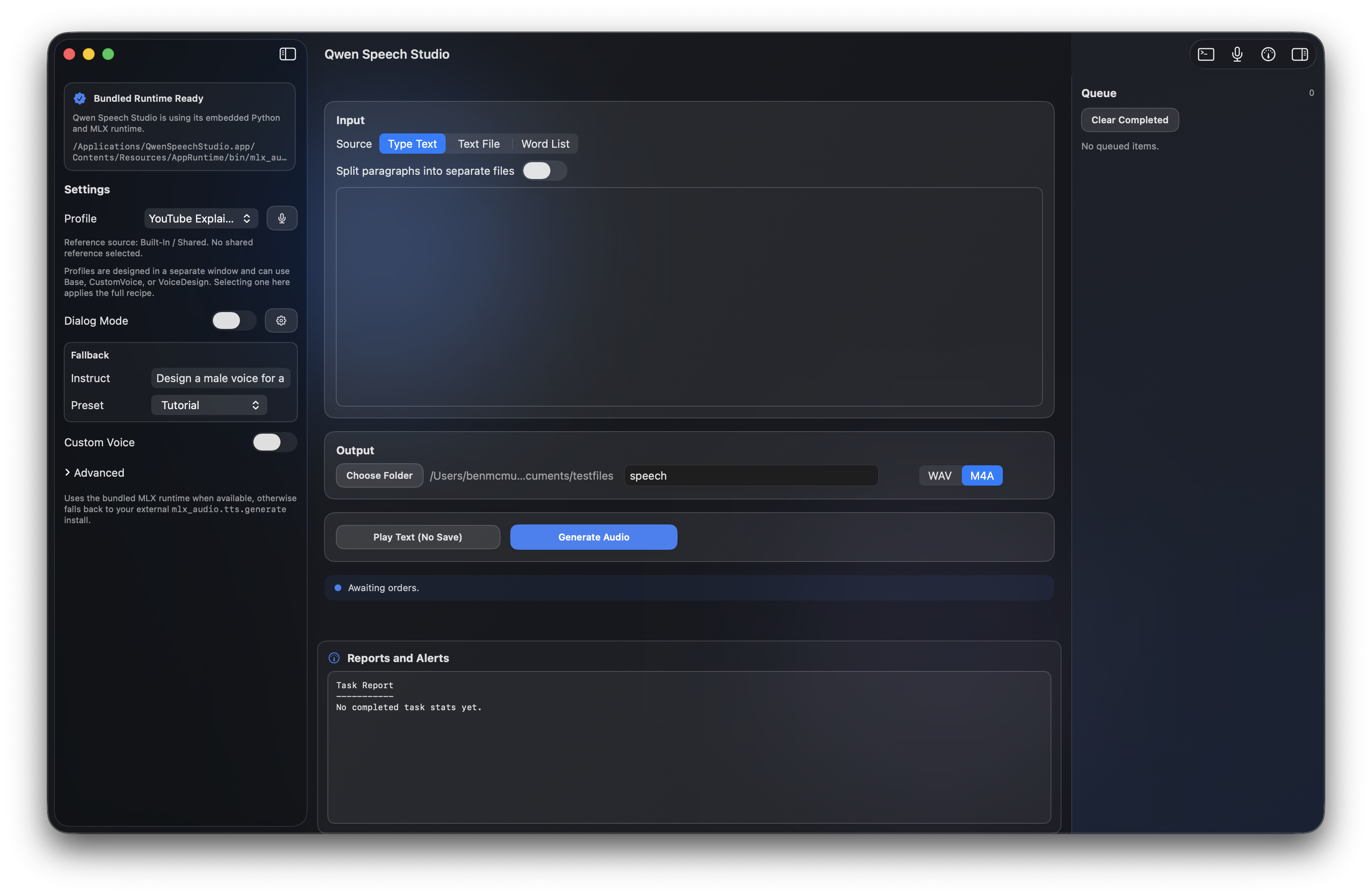Close the window with the red button
The image size is (1372, 896).
(69, 54)
